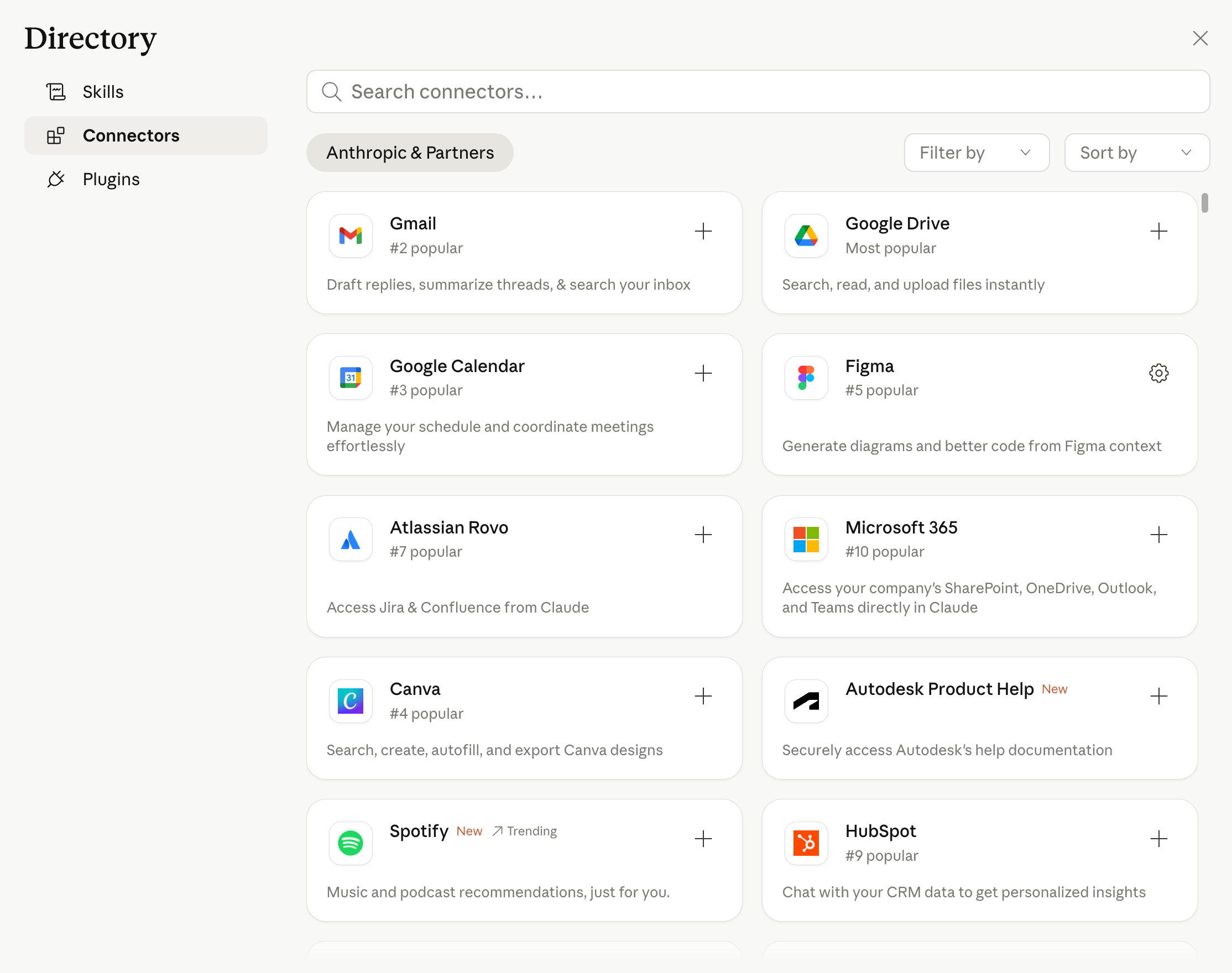
Task: Add the Google Calendar connector
Action: coord(703,373)
